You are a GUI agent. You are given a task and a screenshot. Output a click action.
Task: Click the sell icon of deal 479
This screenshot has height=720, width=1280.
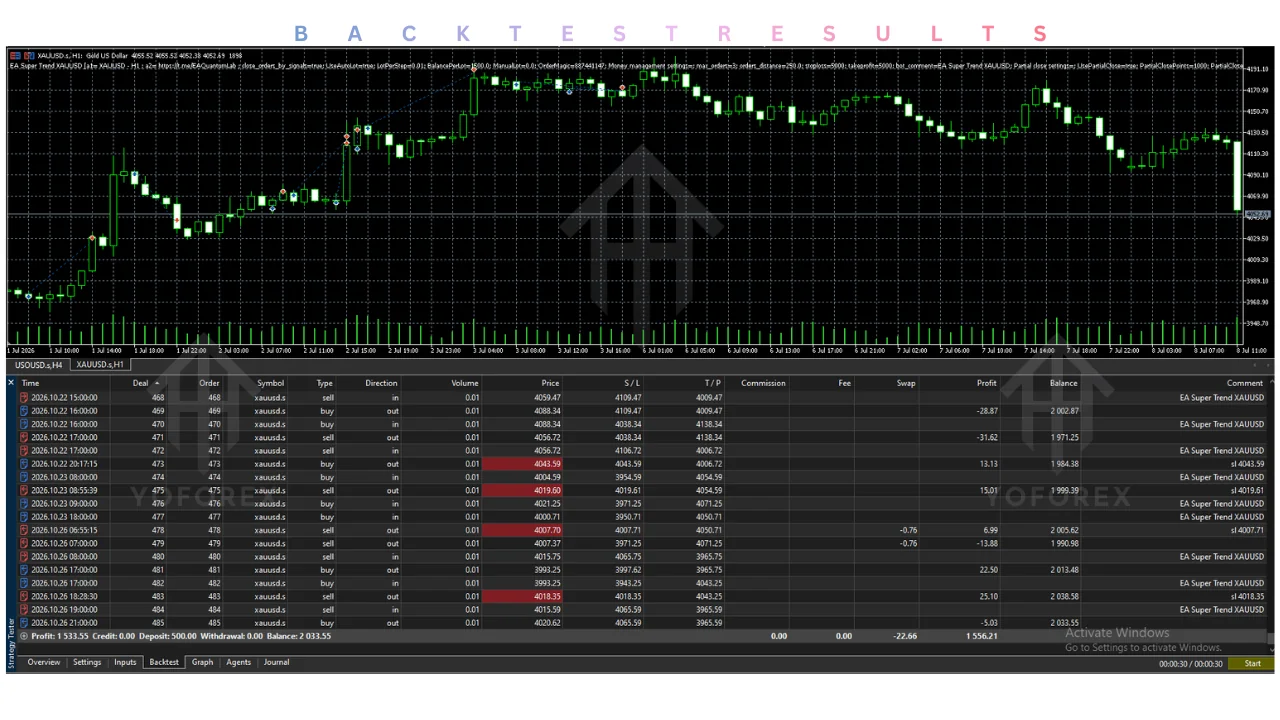24,543
